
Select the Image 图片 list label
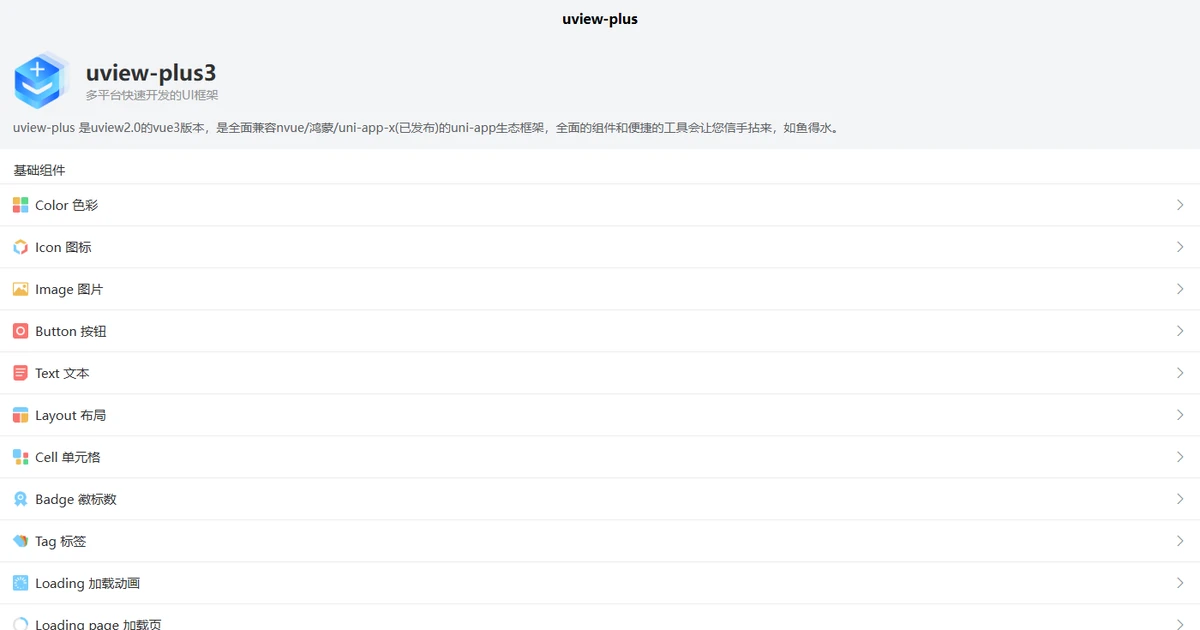click(69, 289)
